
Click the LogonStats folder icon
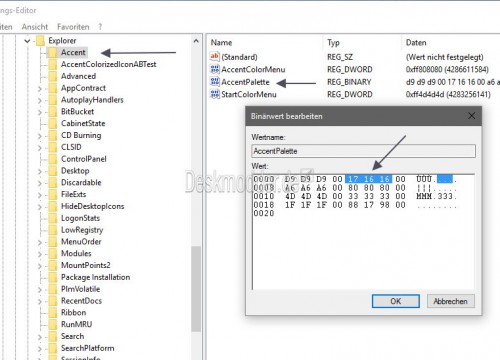pyautogui.click(x=52, y=218)
